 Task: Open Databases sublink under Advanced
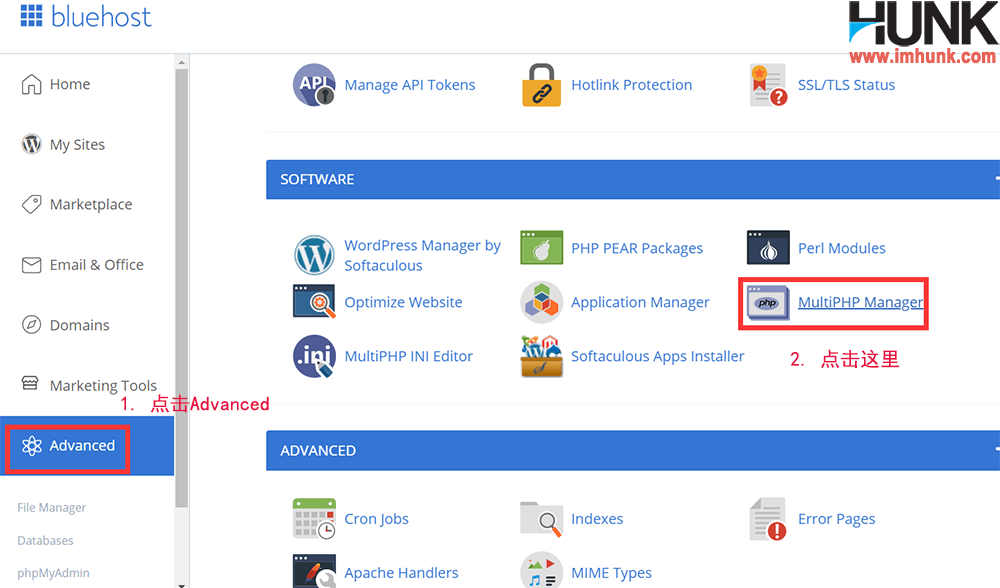pyautogui.click(x=45, y=540)
